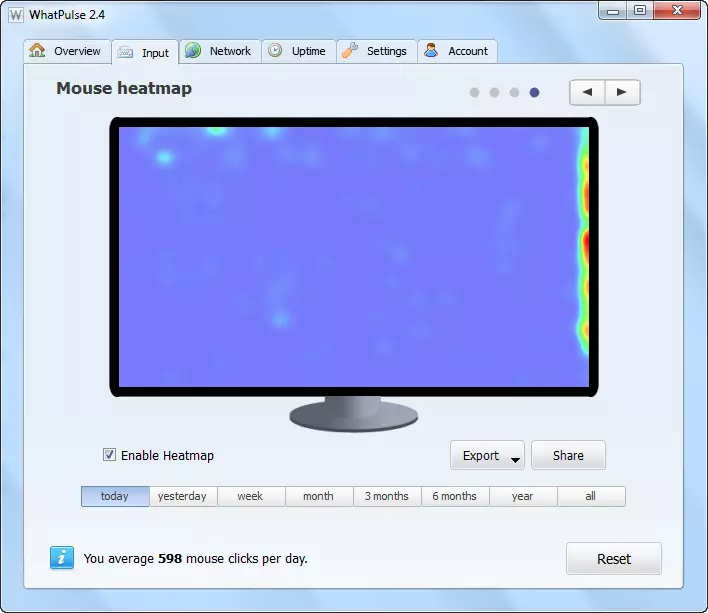Uncheck Enable Heatmap checkbox

coord(109,455)
